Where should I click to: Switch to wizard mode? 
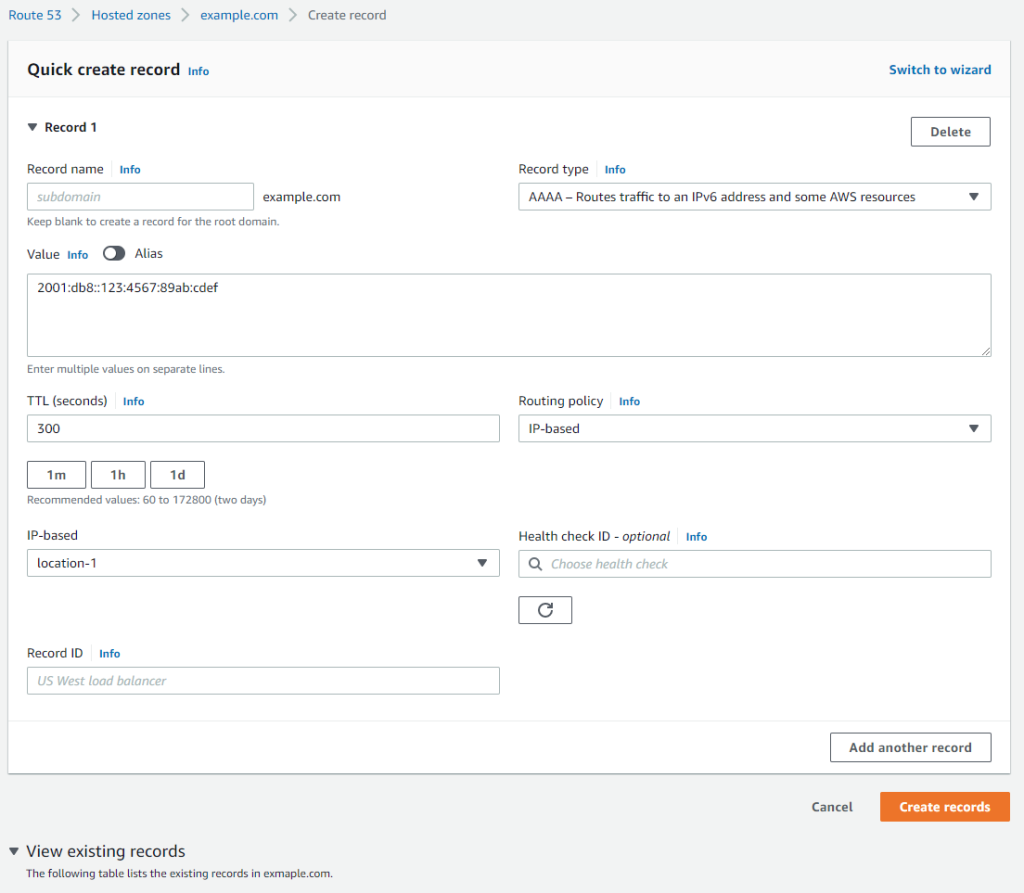pos(939,69)
